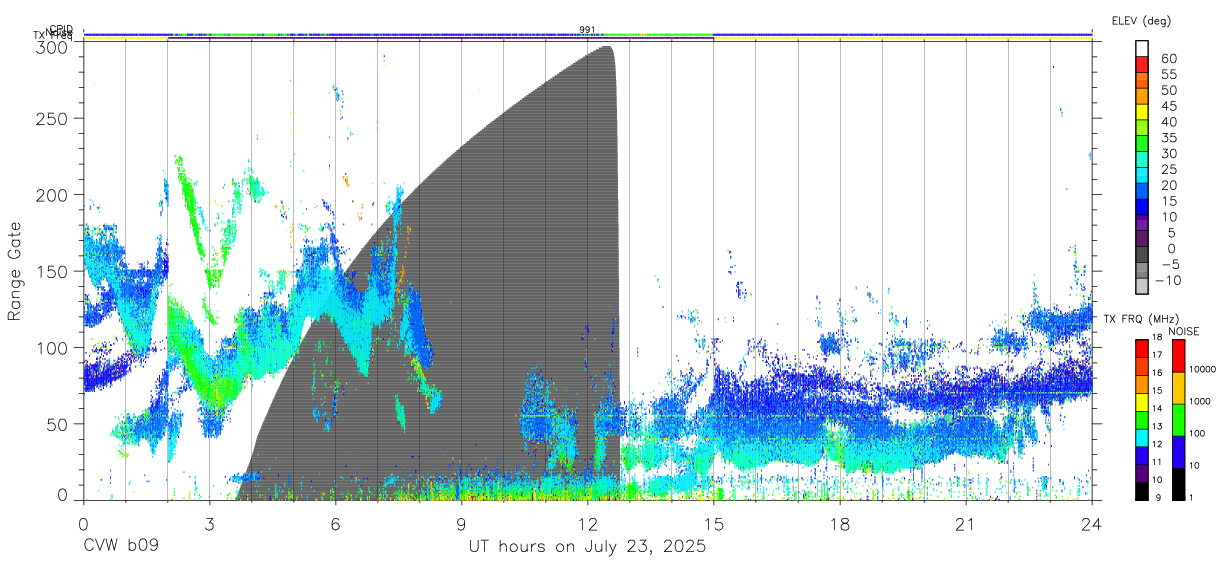Click the 60 label on the ELEV scale
The height and width of the screenshot is (567, 1228).
coord(1168,59)
